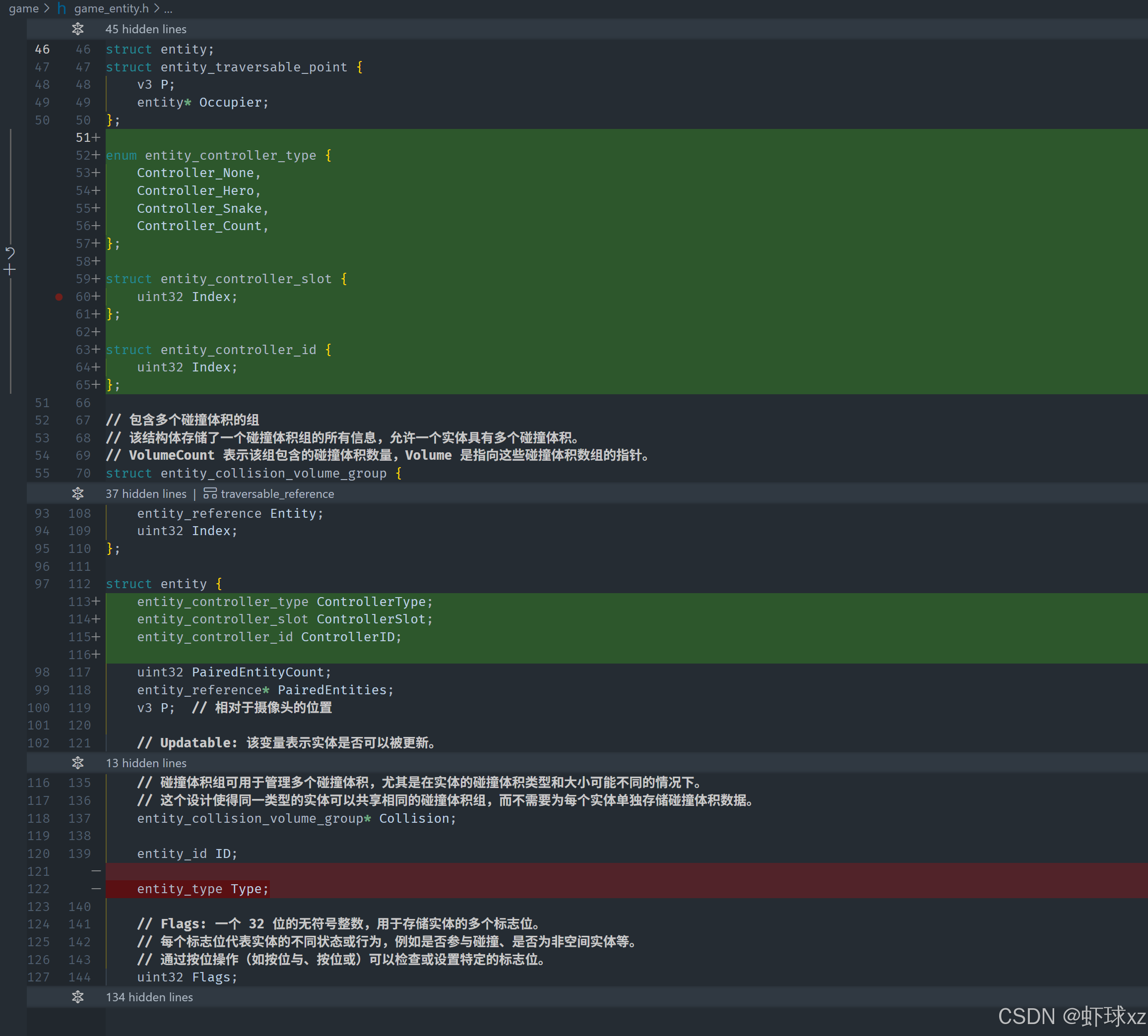
Task: Expand the '134 hidden lines' region
Action: tap(149, 997)
